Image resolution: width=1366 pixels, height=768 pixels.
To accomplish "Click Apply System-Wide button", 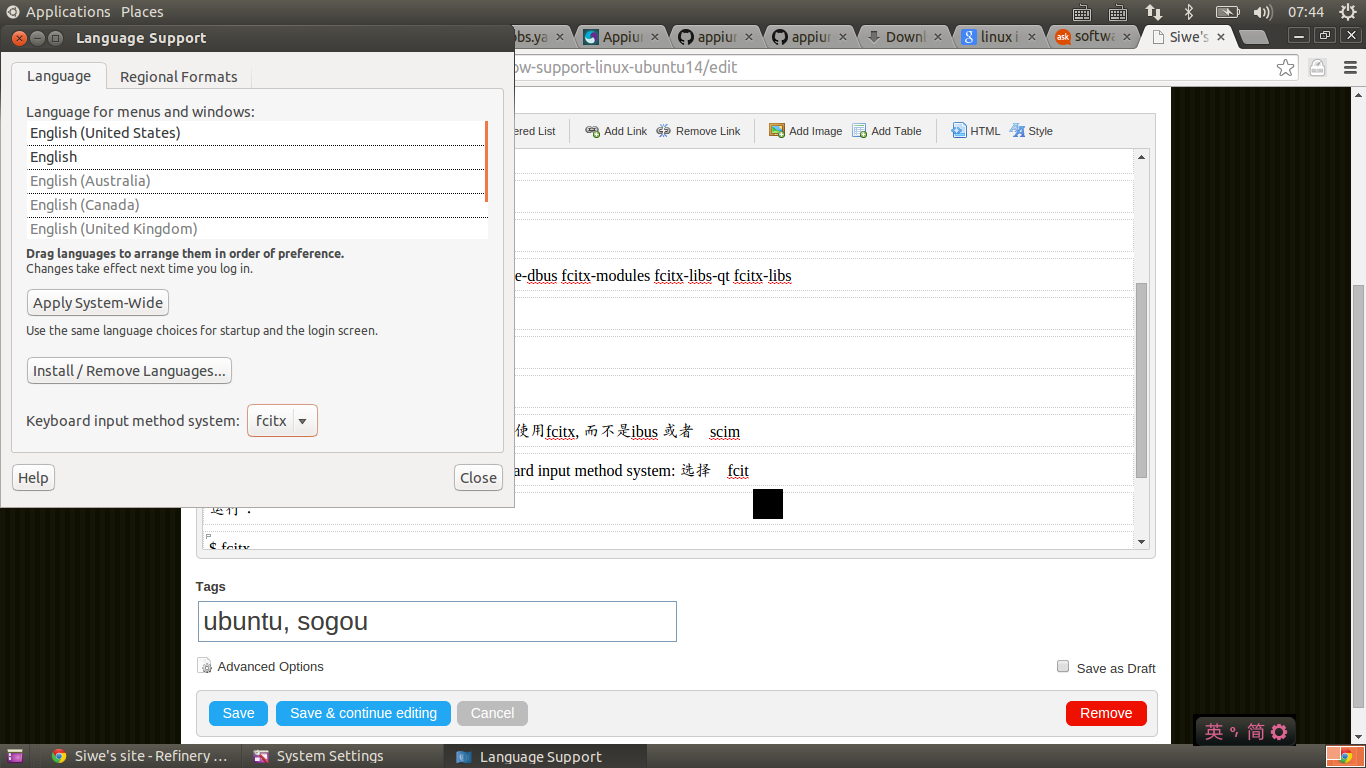I will tap(97, 302).
